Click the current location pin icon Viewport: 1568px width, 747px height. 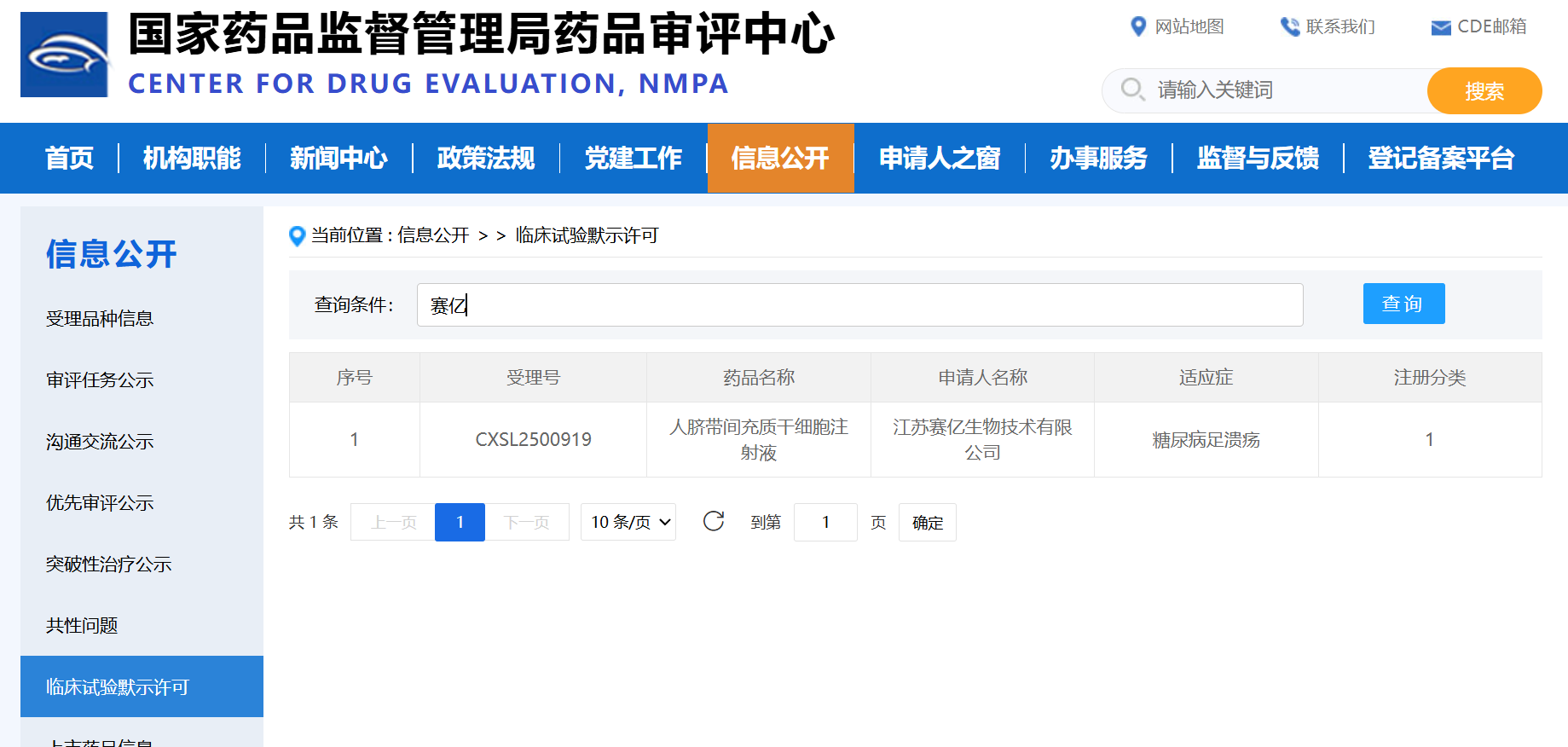pos(297,236)
